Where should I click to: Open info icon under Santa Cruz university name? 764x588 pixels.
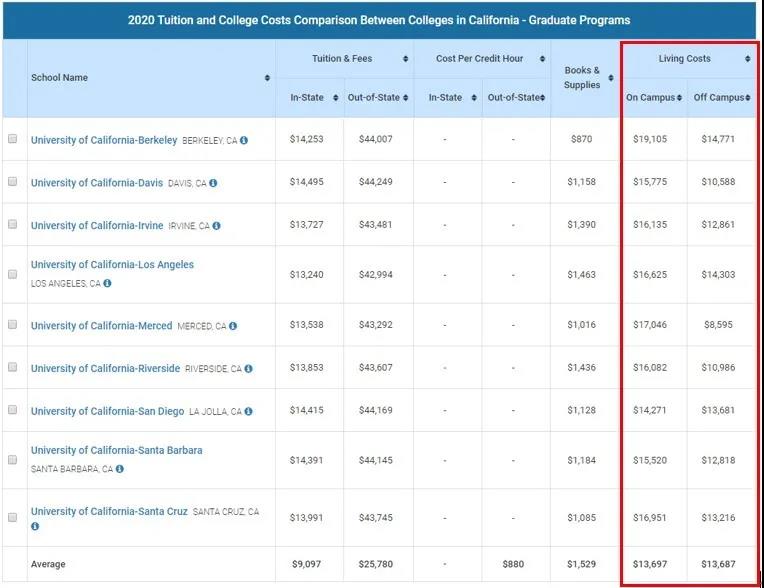click(35, 526)
